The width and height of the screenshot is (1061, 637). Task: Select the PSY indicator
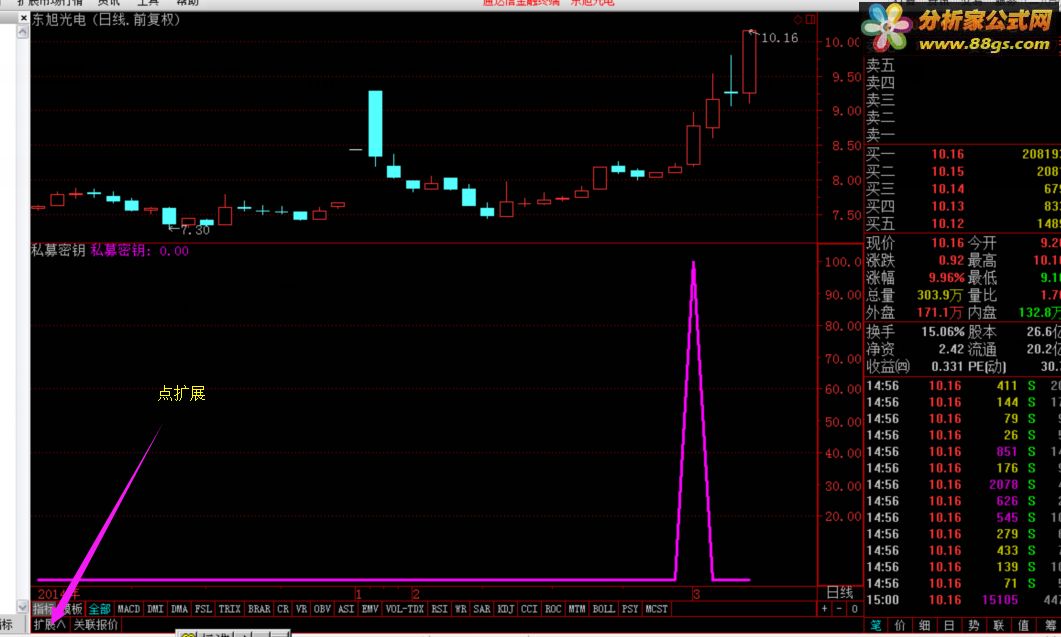pyautogui.click(x=630, y=609)
